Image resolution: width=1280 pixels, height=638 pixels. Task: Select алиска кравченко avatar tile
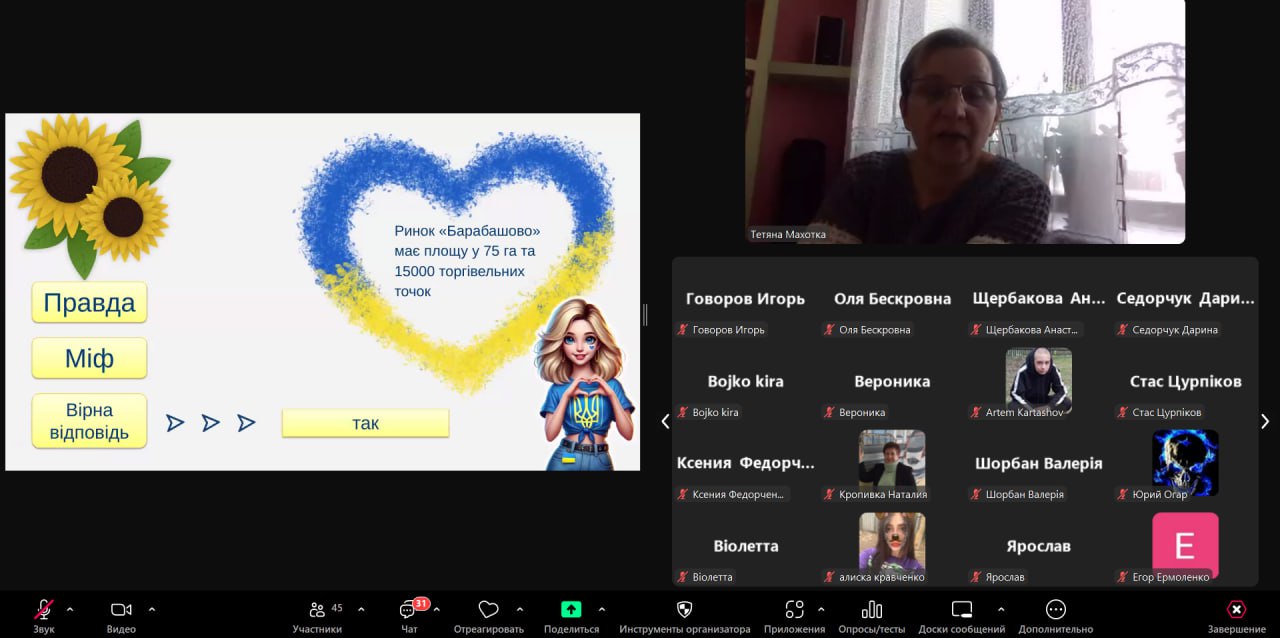pyautogui.click(x=892, y=546)
